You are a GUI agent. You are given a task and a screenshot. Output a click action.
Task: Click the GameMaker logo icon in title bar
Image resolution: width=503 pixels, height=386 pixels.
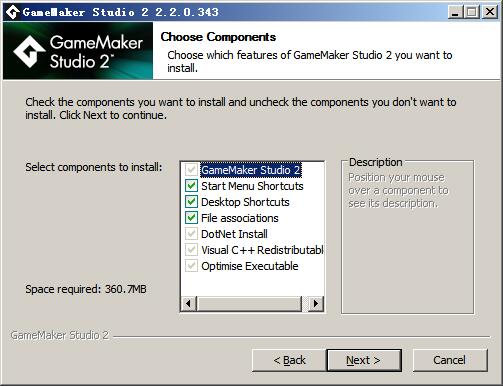12,12
